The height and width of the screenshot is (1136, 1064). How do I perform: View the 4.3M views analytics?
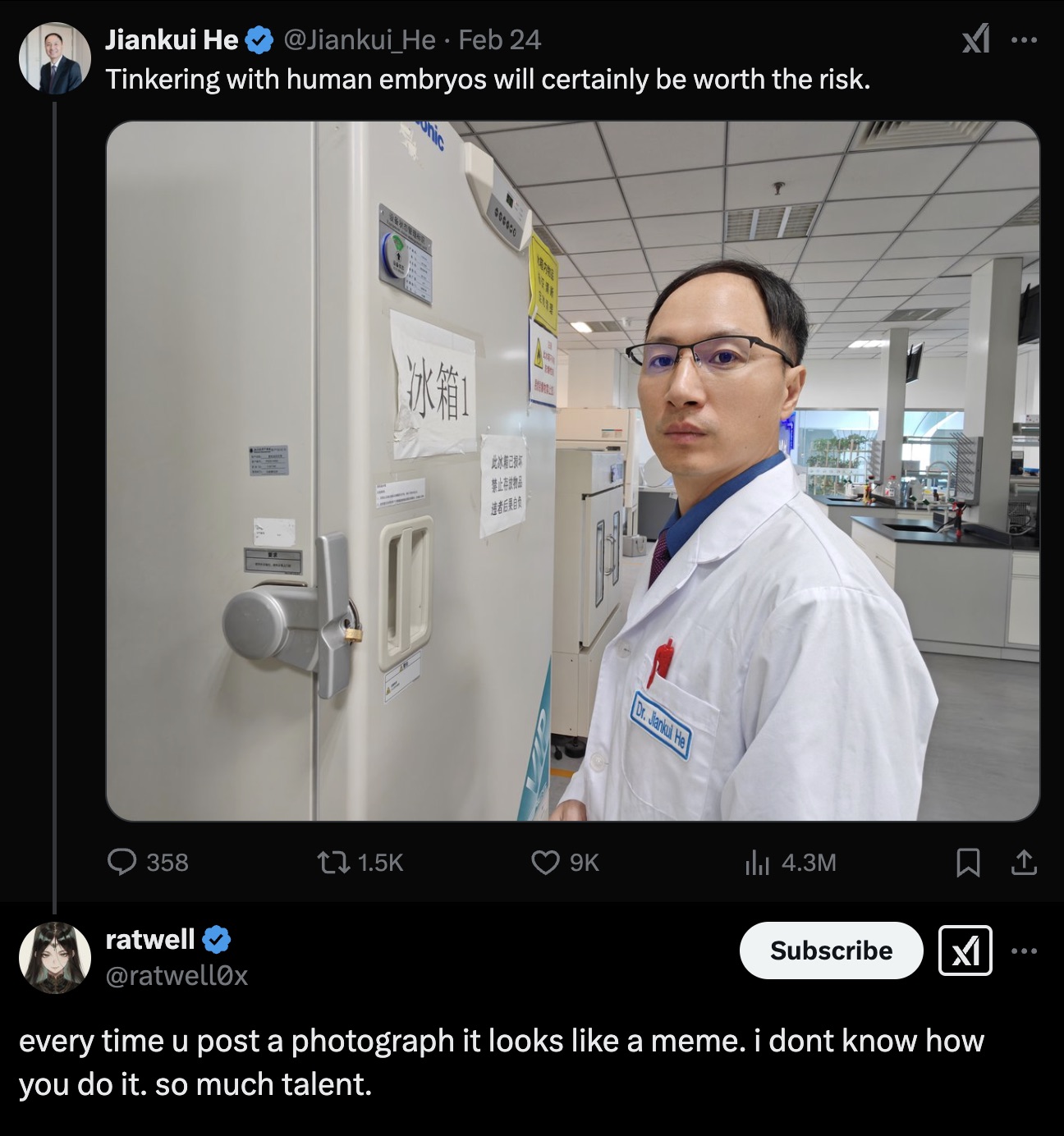(x=790, y=862)
